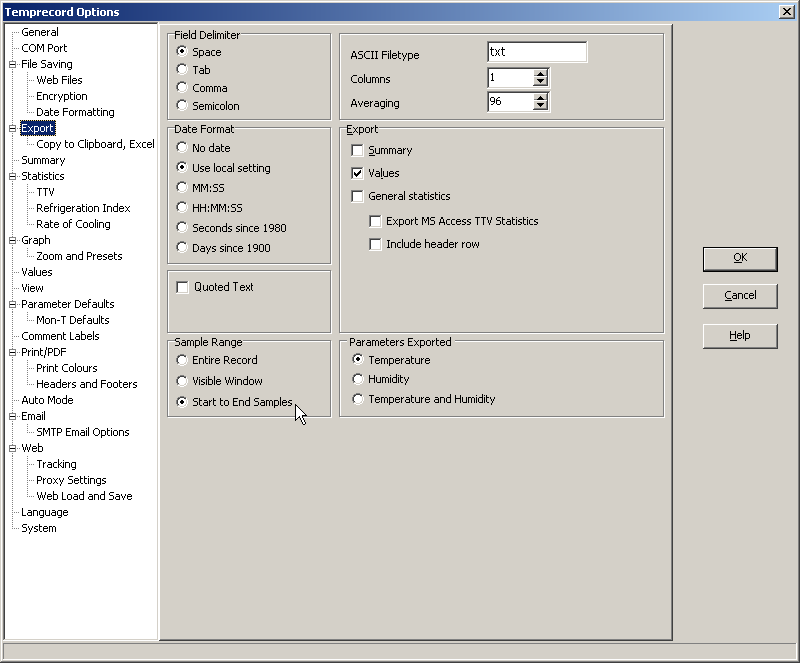Uncheck the Values export checkbox

pos(357,174)
